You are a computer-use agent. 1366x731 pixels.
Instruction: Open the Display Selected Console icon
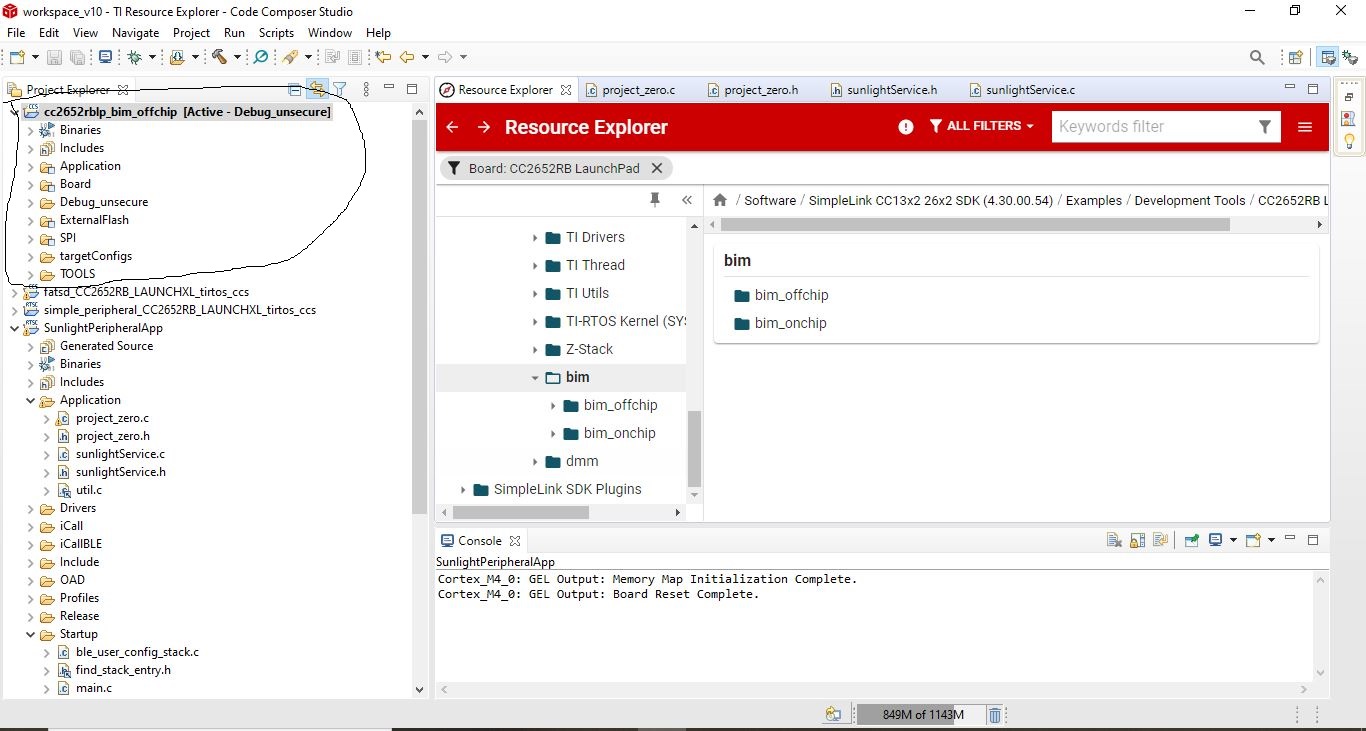[x=1216, y=540]
